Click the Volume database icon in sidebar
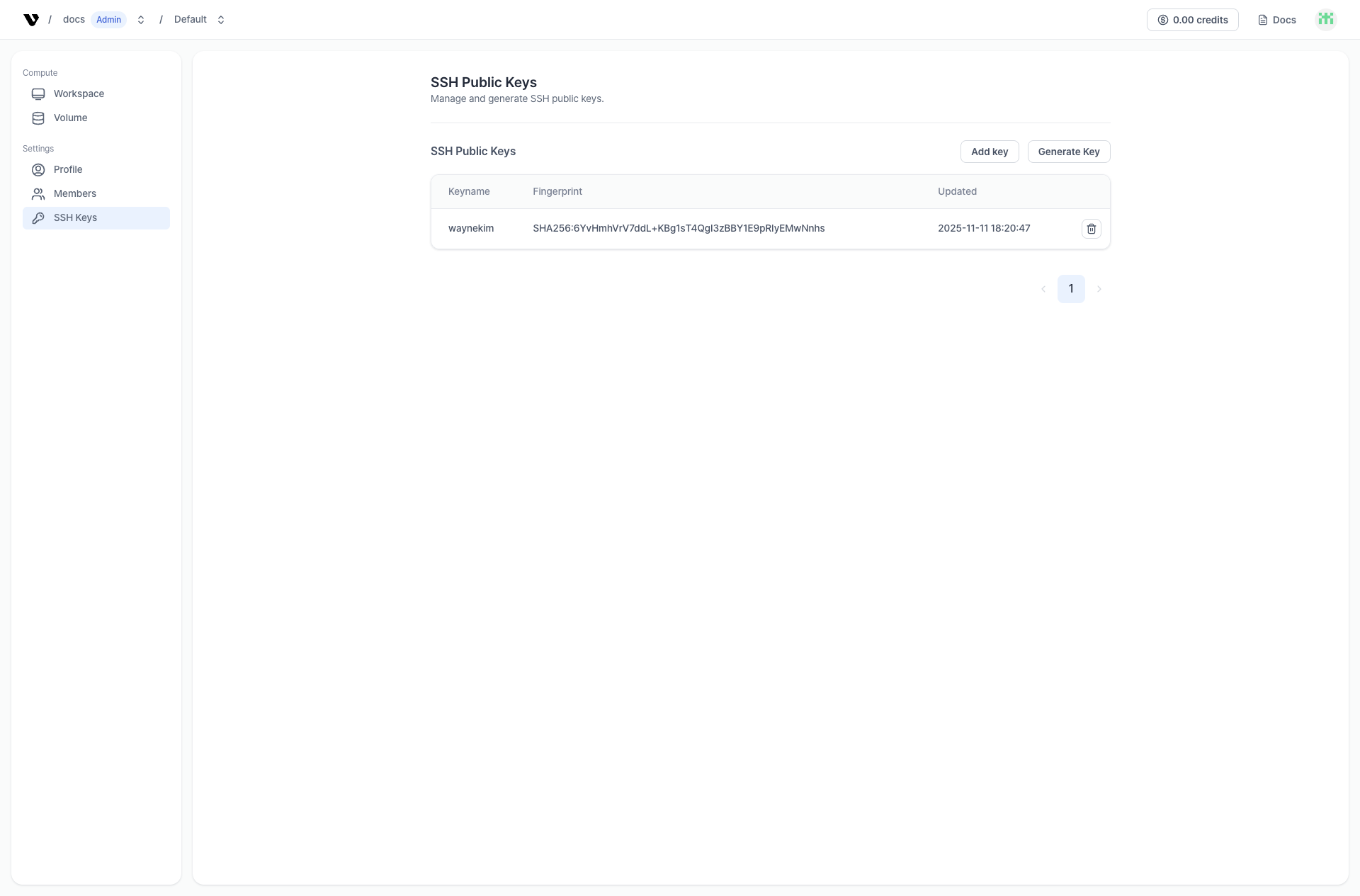The width and height of the screenshot is (1360, 896). tap(38, 118)
